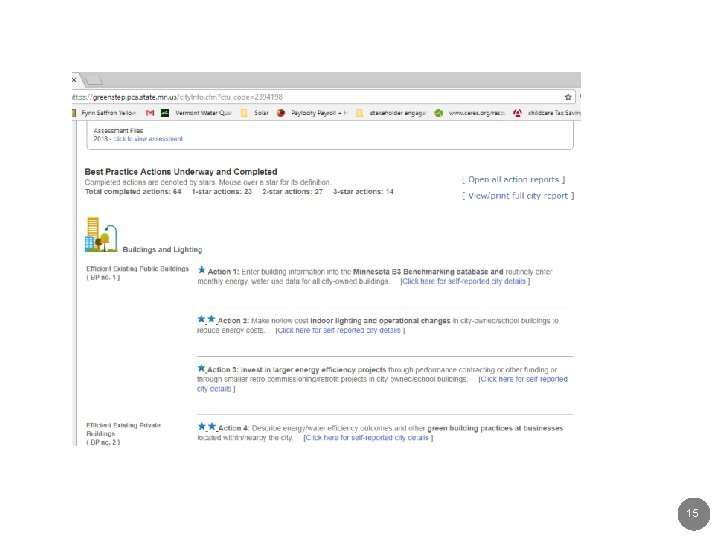Open the Solar bookmarks folder
Screen dimensions: 720x540
click(x=254, y=113)
